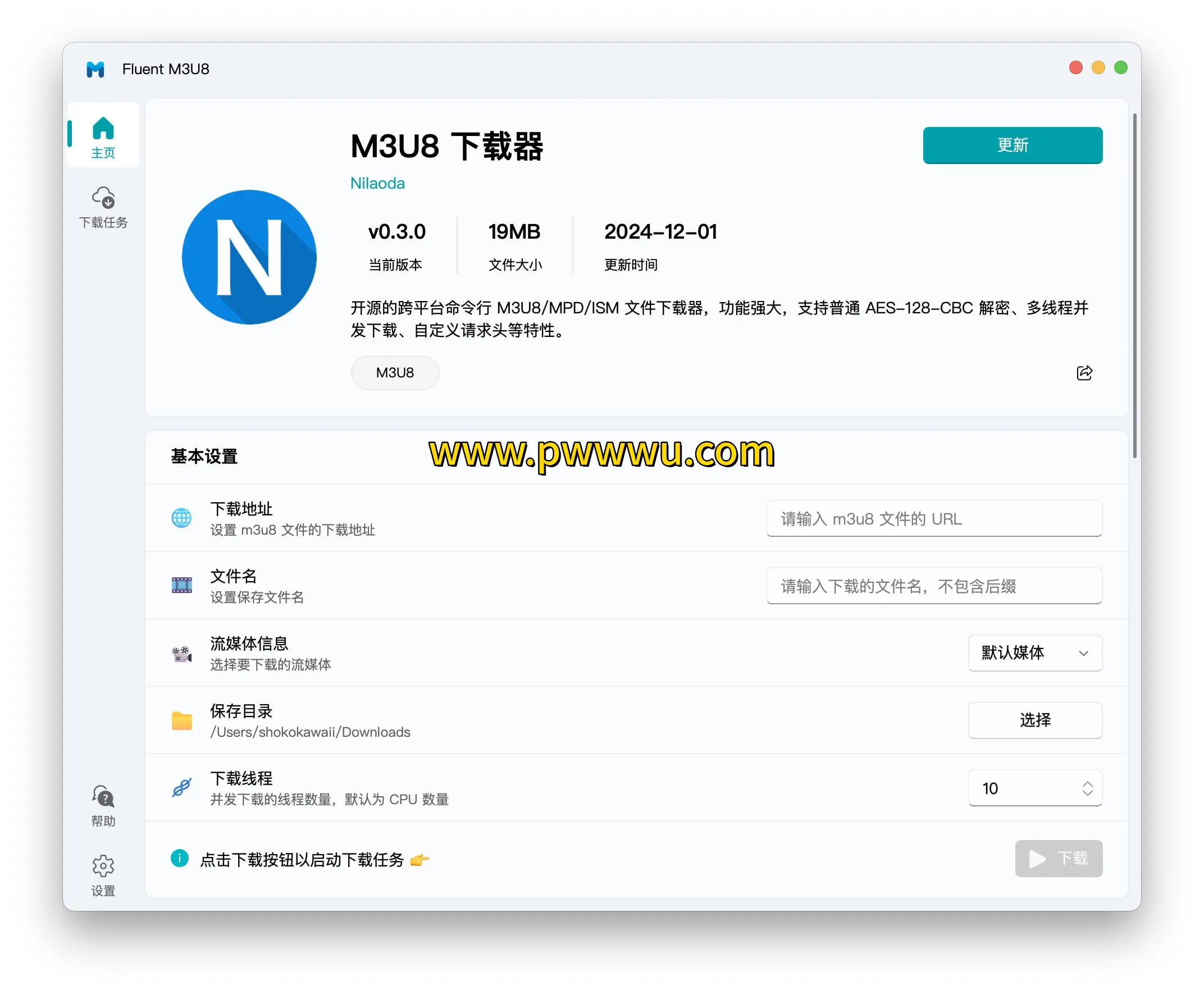Click the share icon in the app card
Image resolution: width=1204 pixels, height=994 pixels.
tap(1084, 373)
